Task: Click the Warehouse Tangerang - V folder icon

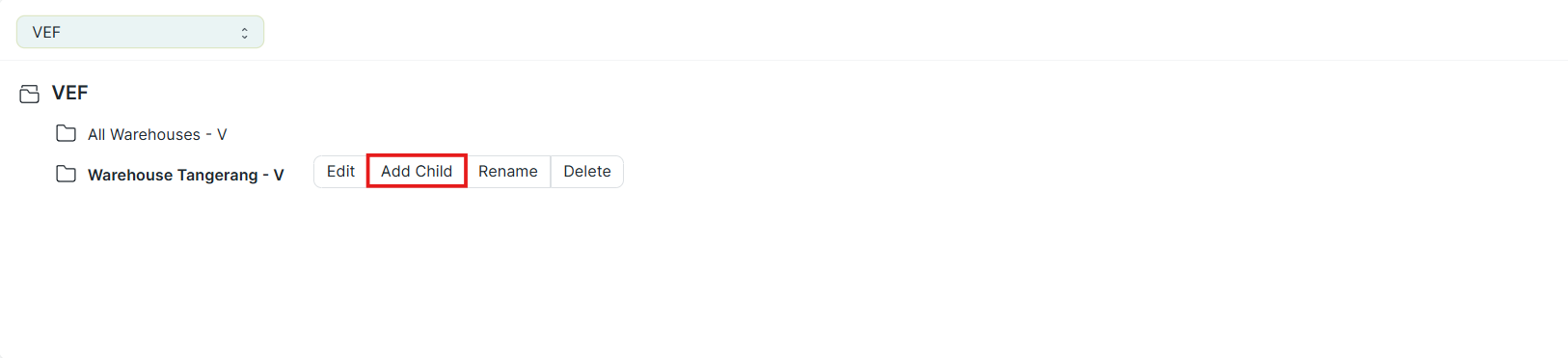Action: pyautogui.click(x=66, y=174)
